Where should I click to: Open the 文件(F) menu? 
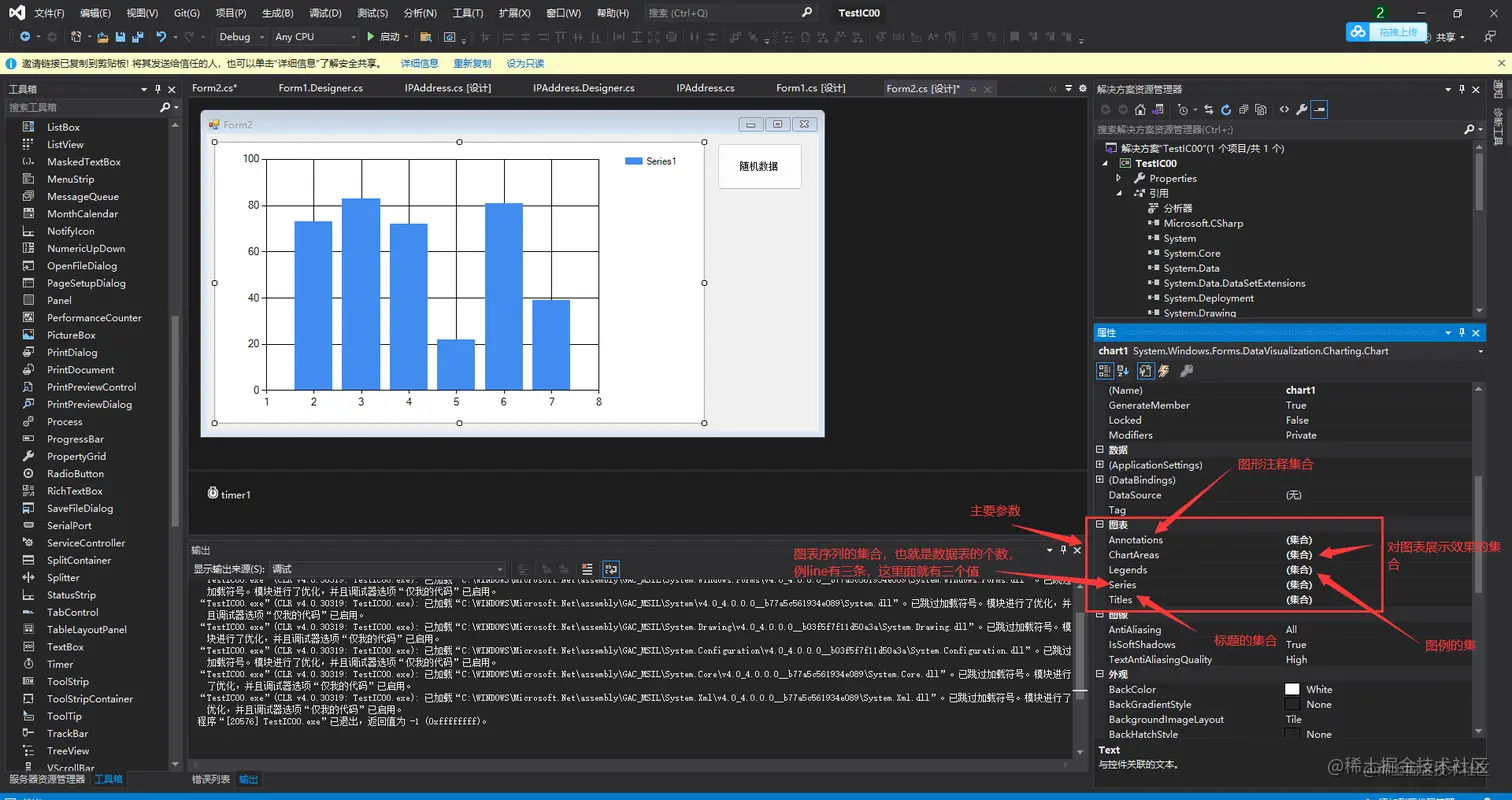click(x=49, y=13)
